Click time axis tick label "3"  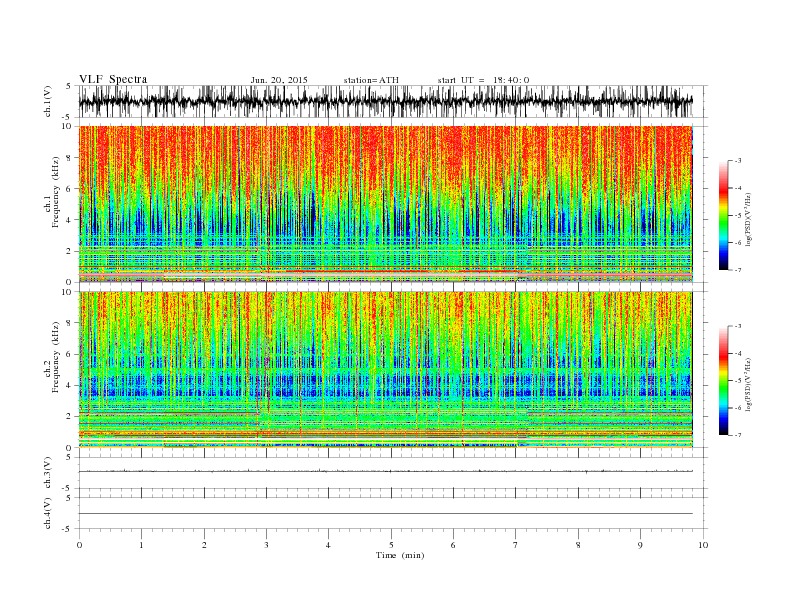tap(266, 545)
